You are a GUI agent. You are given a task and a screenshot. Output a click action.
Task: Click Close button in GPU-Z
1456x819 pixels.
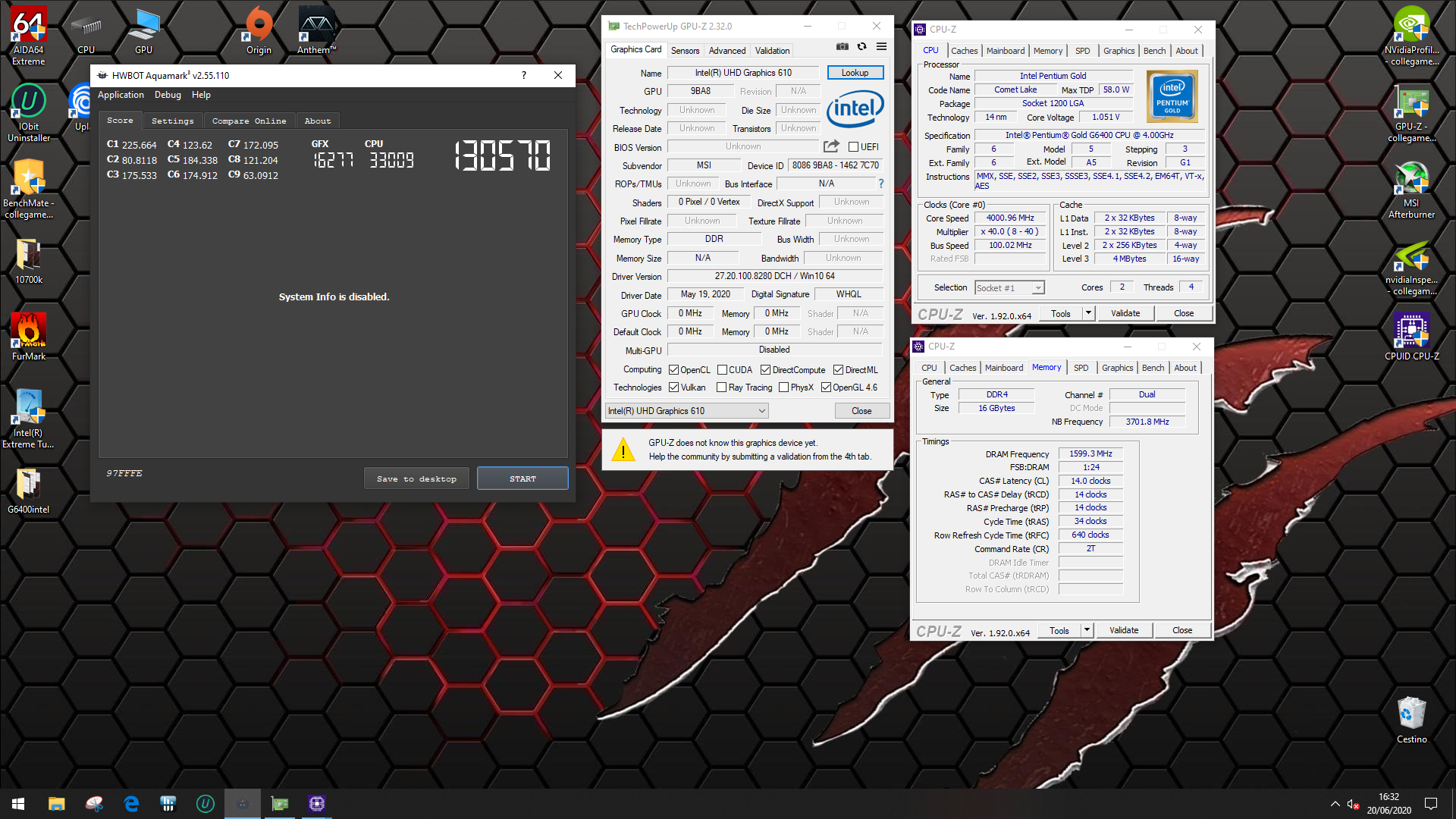pos(861,411)
